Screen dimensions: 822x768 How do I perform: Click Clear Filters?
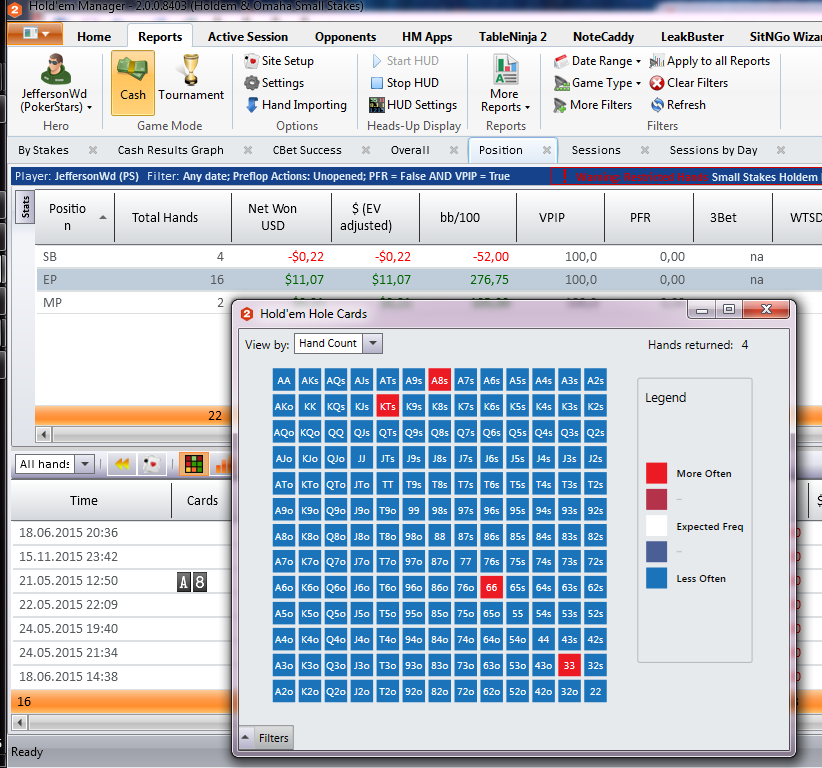(x=689, y=83)
